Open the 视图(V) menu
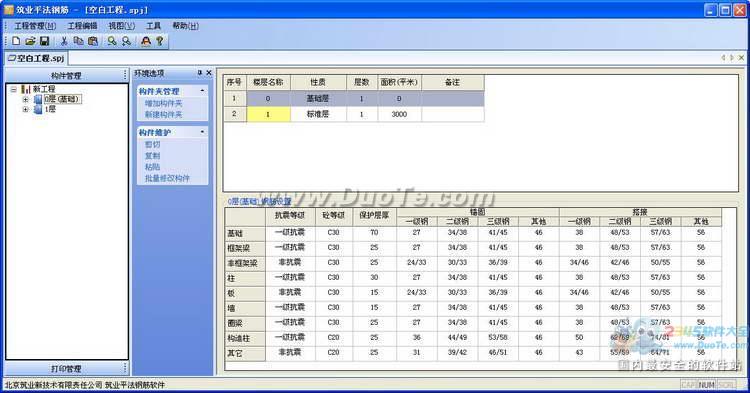Image resolution: width=750 pixels, height=393 pixels. [x=121, y=26]
